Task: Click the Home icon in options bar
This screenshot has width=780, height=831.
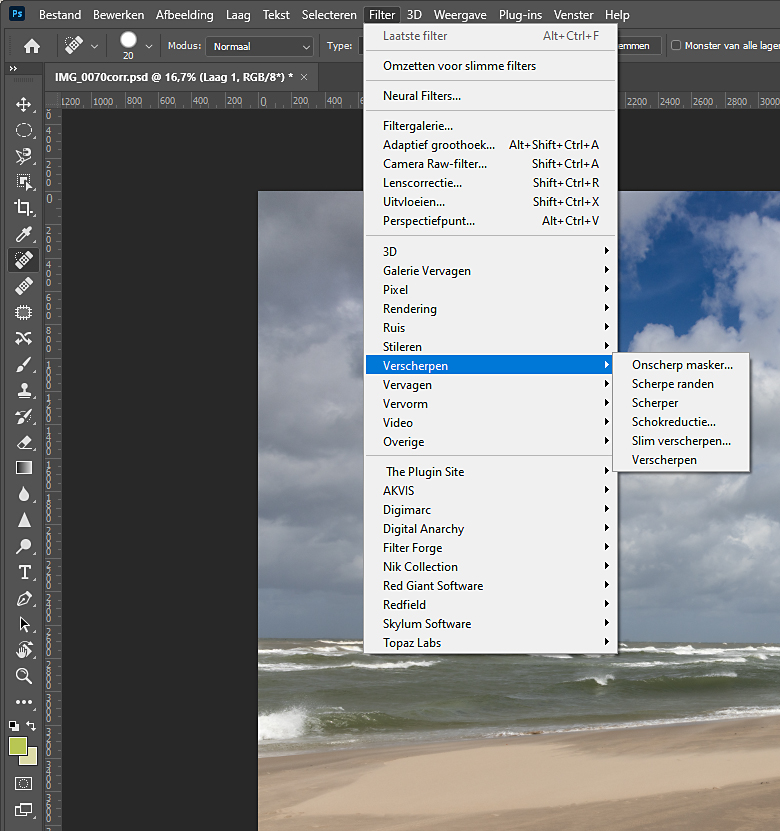Action: [32, 46]
